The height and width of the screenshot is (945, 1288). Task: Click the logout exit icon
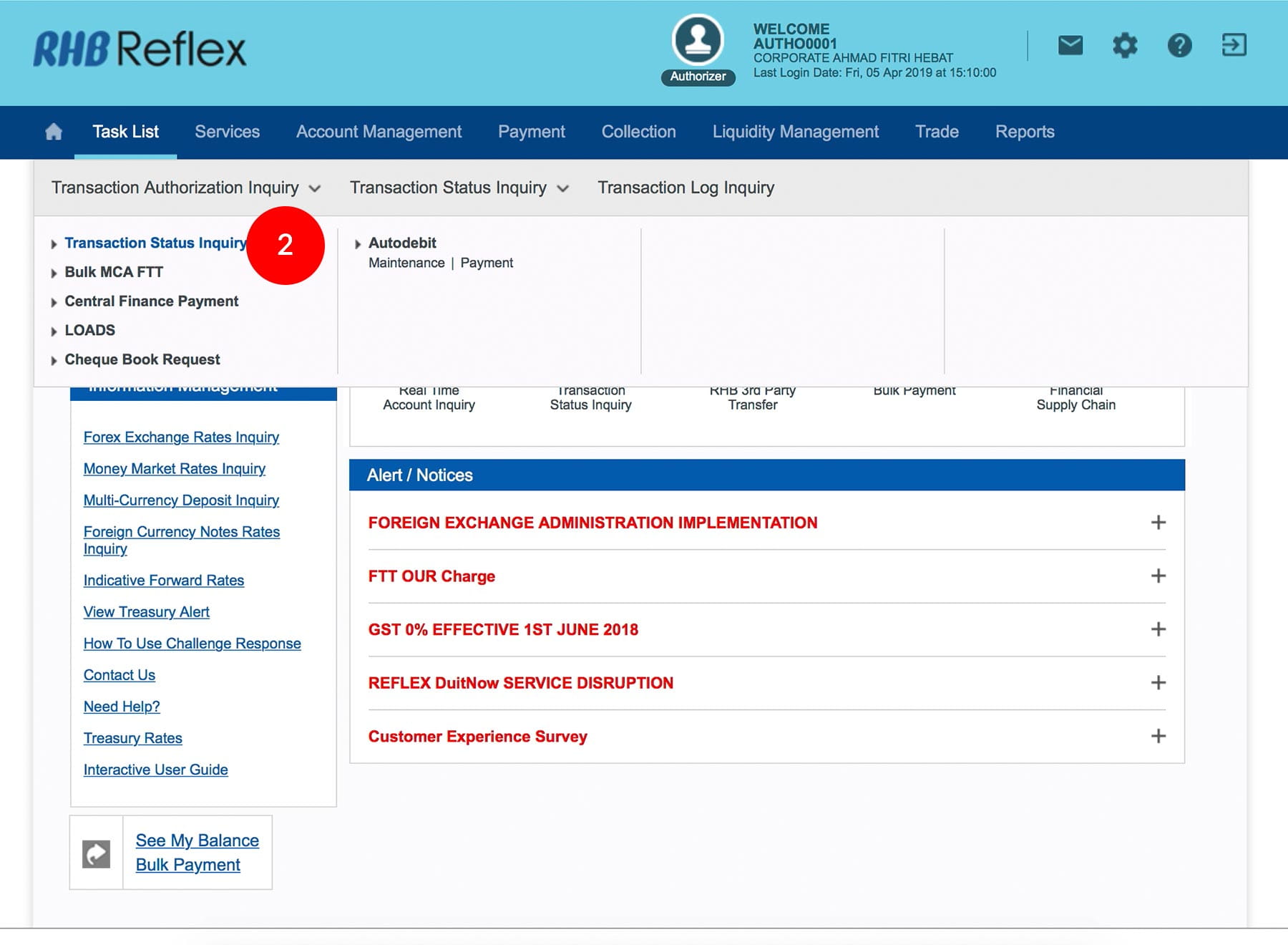(1234, 45)
